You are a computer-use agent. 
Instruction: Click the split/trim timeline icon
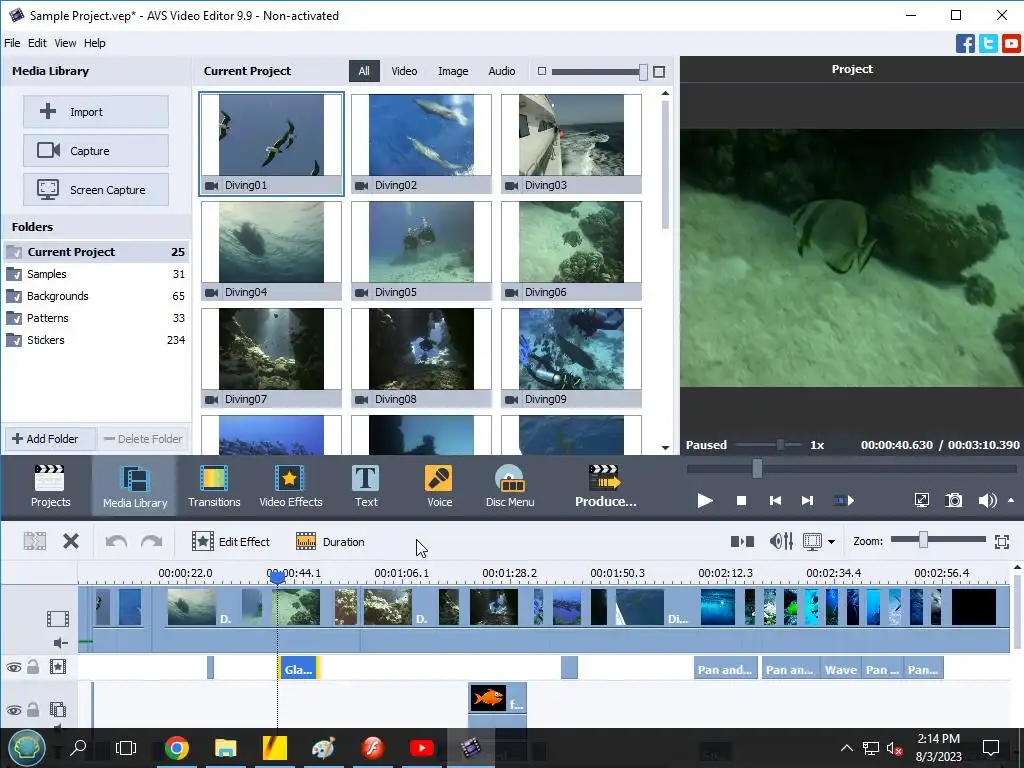point(742,541)
